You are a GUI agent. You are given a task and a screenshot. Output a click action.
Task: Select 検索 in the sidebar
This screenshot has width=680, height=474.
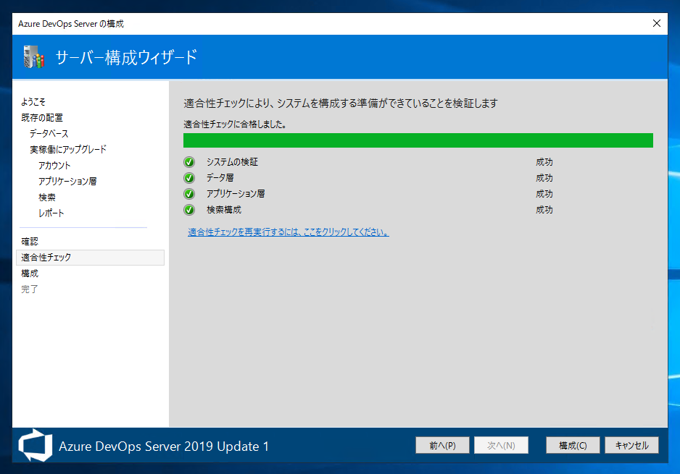[47, 197]
